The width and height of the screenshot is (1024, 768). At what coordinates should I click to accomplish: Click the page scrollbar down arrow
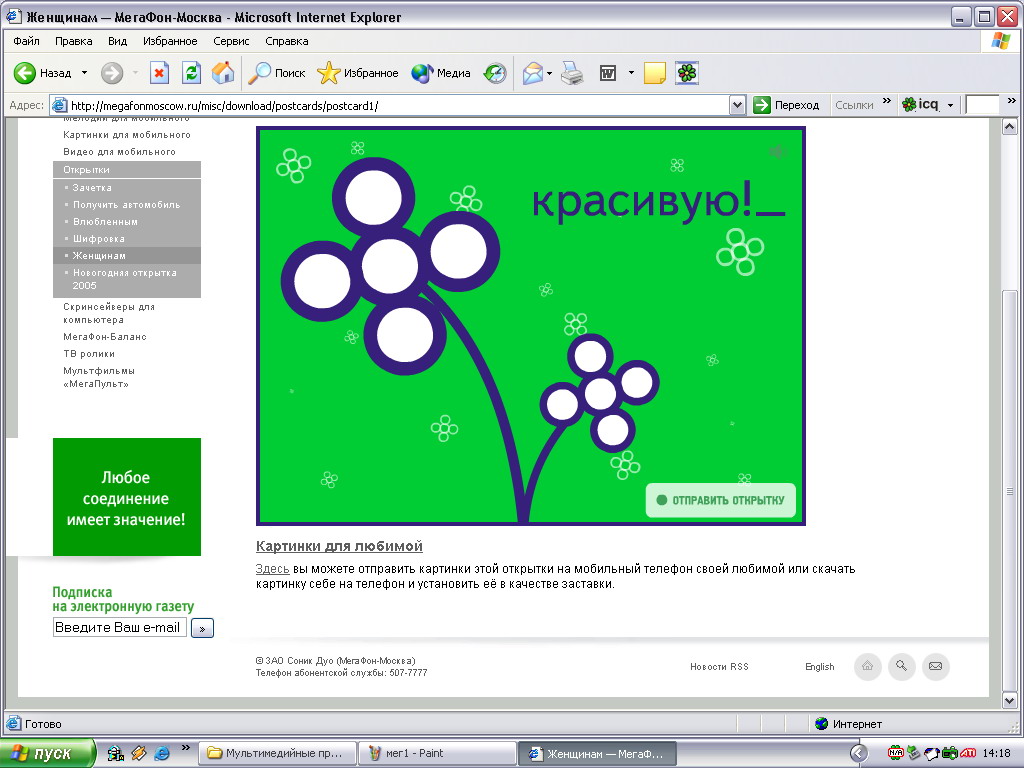coord(1010,701)
